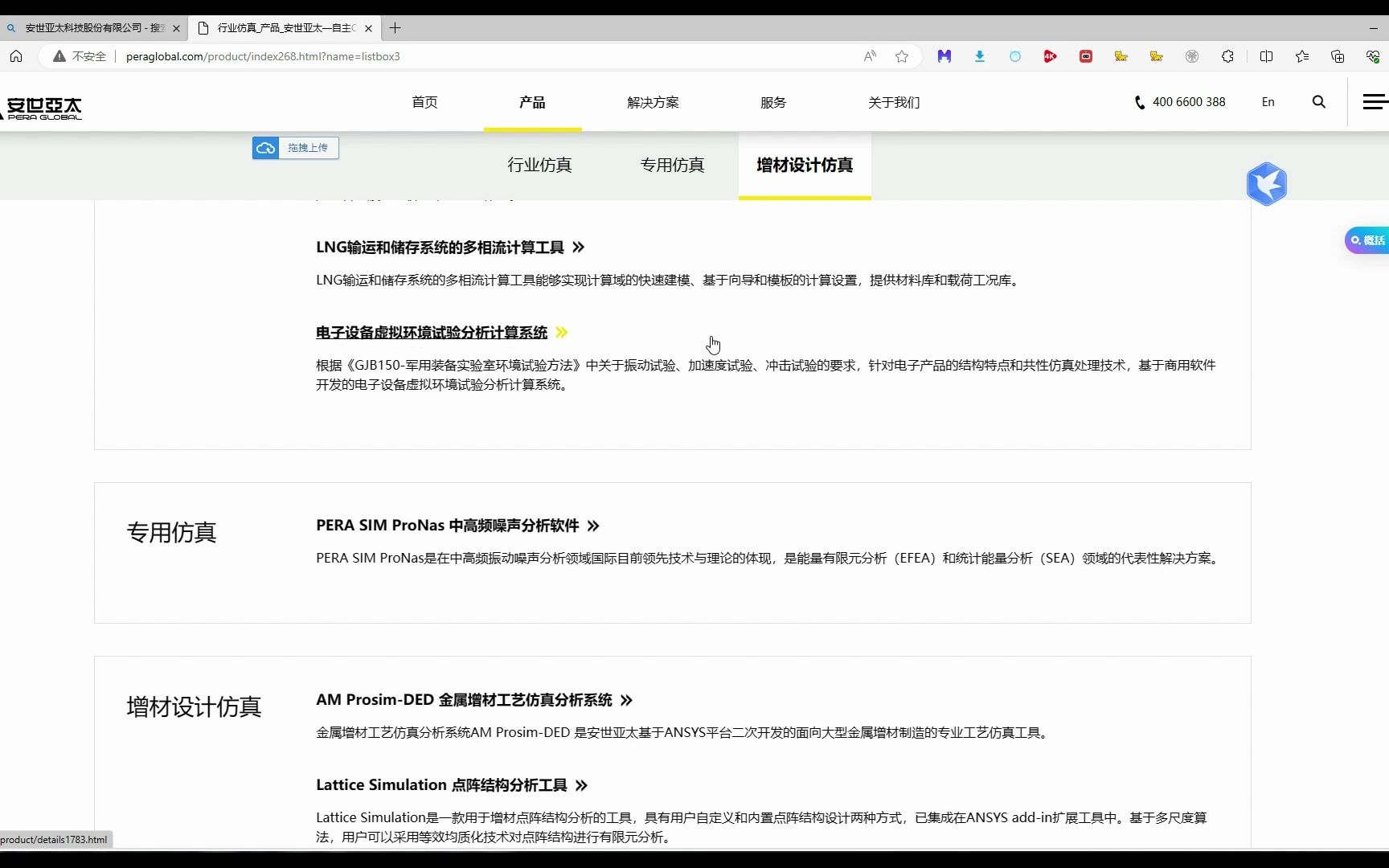
Task: Select the 行业仿真 sub-tab
Action: tap(539, 165)
